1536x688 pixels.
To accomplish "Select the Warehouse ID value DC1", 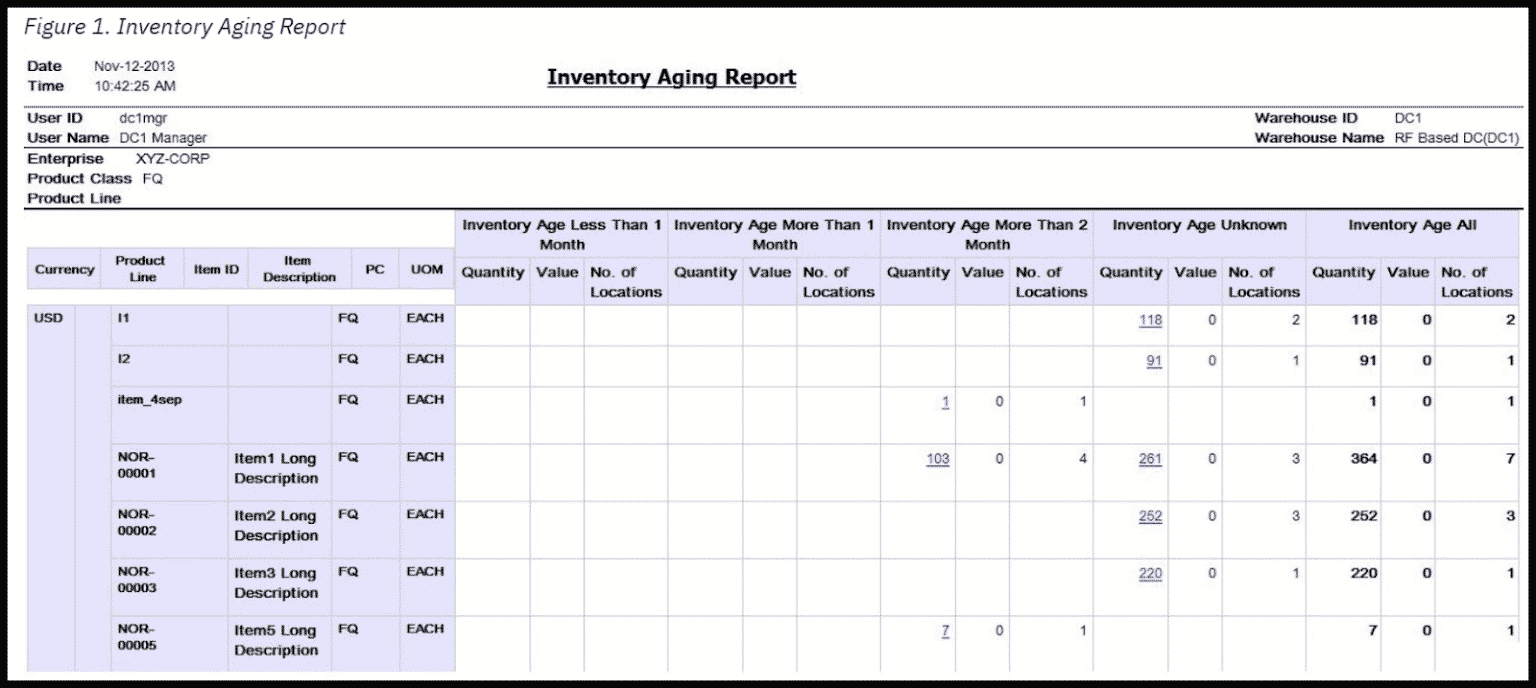I will pyautogui.click(x=1407, y=117).
